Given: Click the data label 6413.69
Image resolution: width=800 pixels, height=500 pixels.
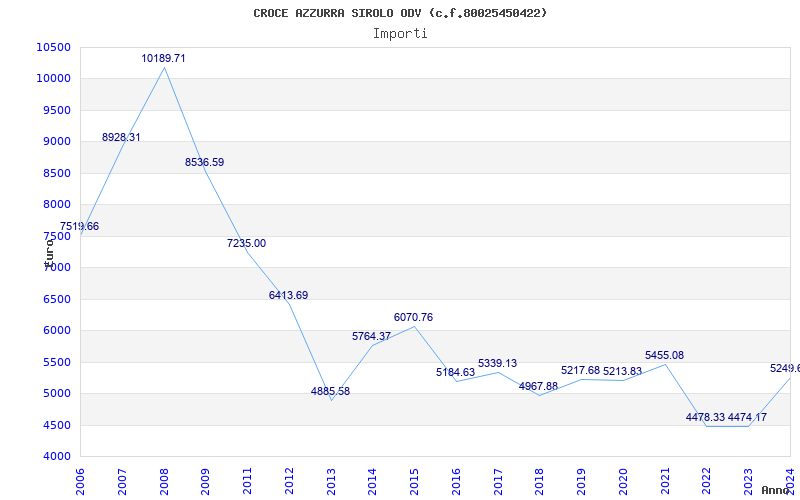Looking at the screenshot, I should click(288, 295).
